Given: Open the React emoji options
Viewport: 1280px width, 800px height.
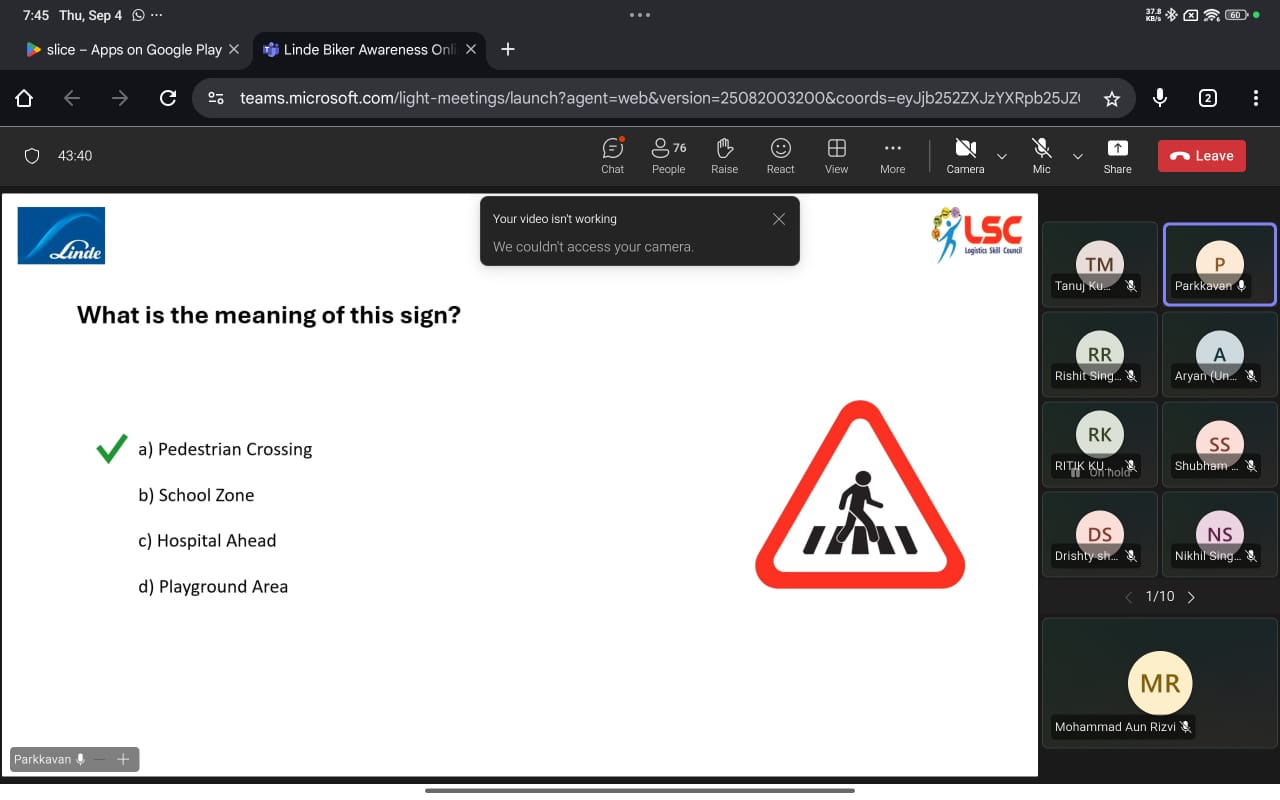Looking at the screenshot, I should tap(780, 155).
